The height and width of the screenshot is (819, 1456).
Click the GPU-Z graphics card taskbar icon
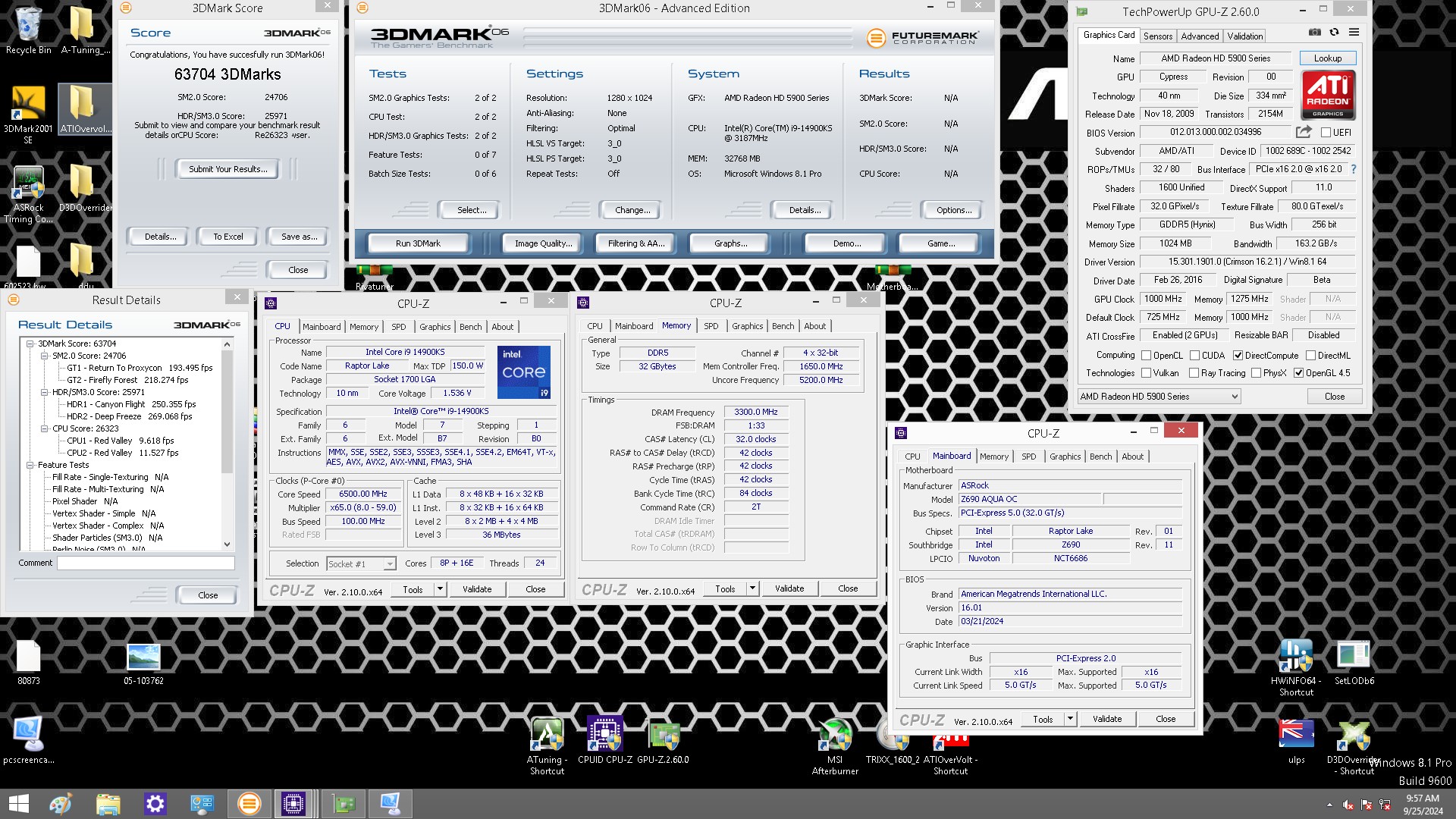[x=344, y=803]
